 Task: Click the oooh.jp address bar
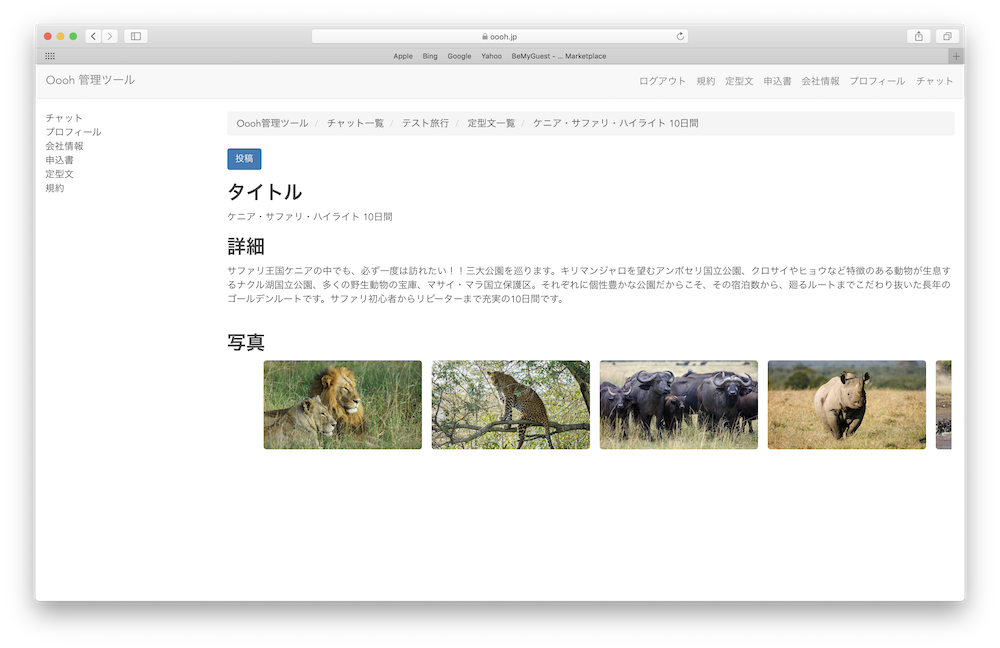500,36
